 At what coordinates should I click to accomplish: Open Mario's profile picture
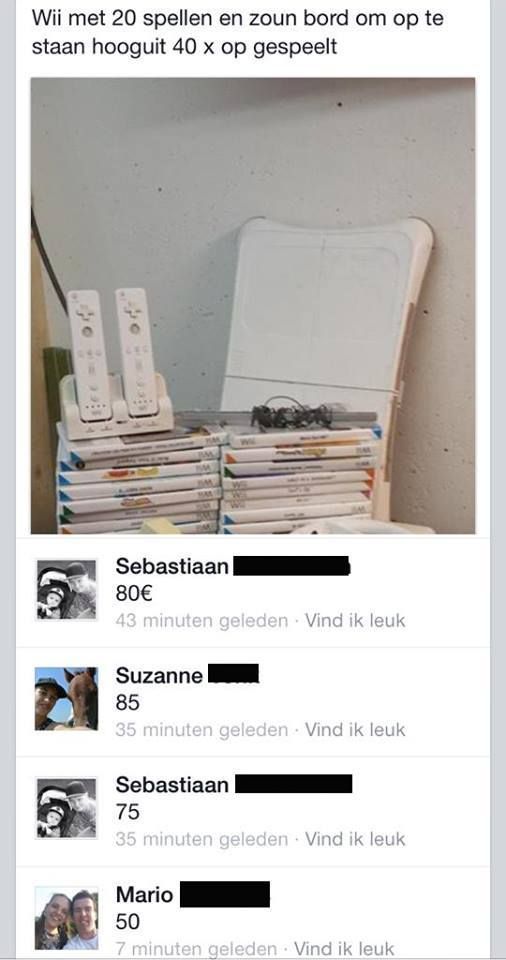pos(67,918)
